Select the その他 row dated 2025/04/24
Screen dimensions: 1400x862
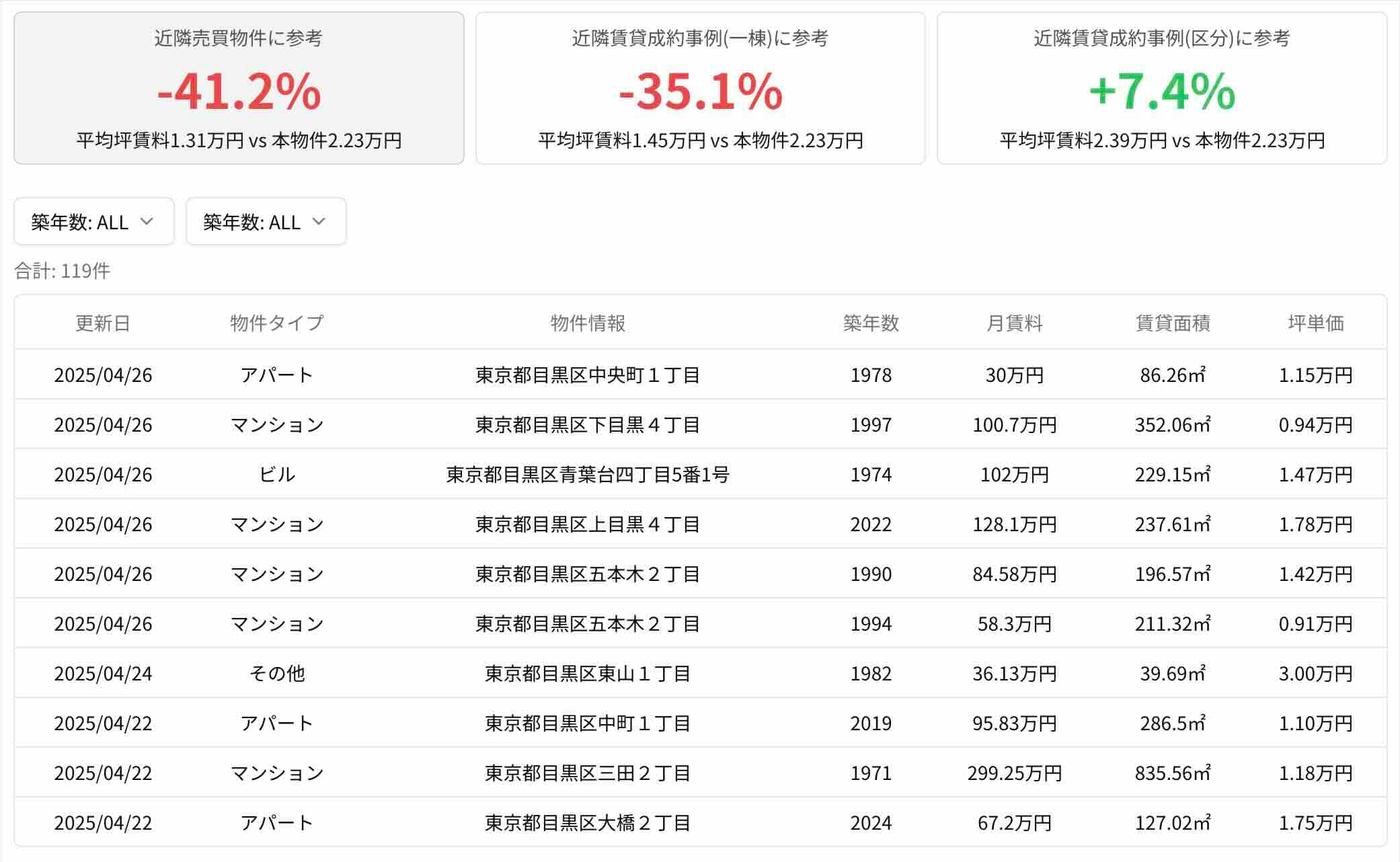699,674
